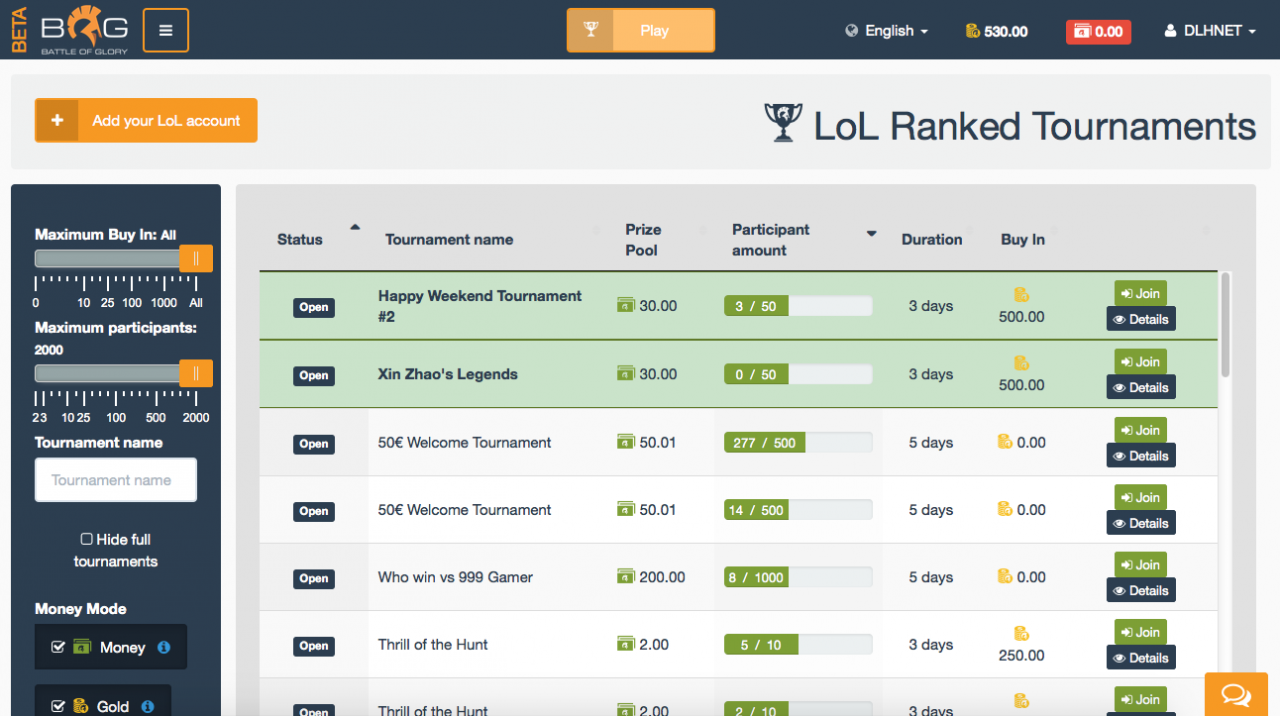Click the Open badge for Who win vs 999 Gamer
Screen dimensions: 1280x716
314,578
